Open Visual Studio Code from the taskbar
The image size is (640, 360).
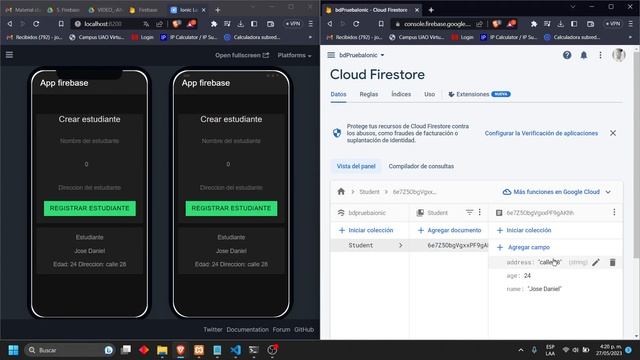click(236, 350)
